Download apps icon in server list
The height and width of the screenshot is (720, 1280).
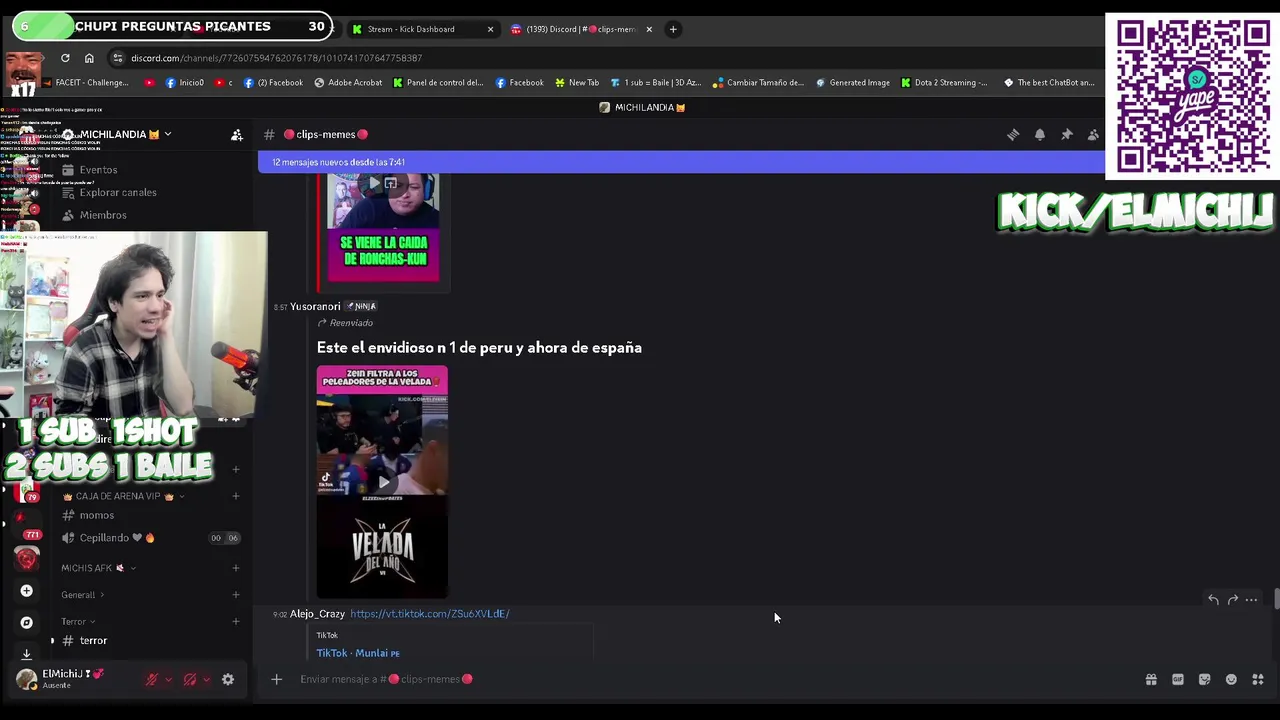click(27, 653)
